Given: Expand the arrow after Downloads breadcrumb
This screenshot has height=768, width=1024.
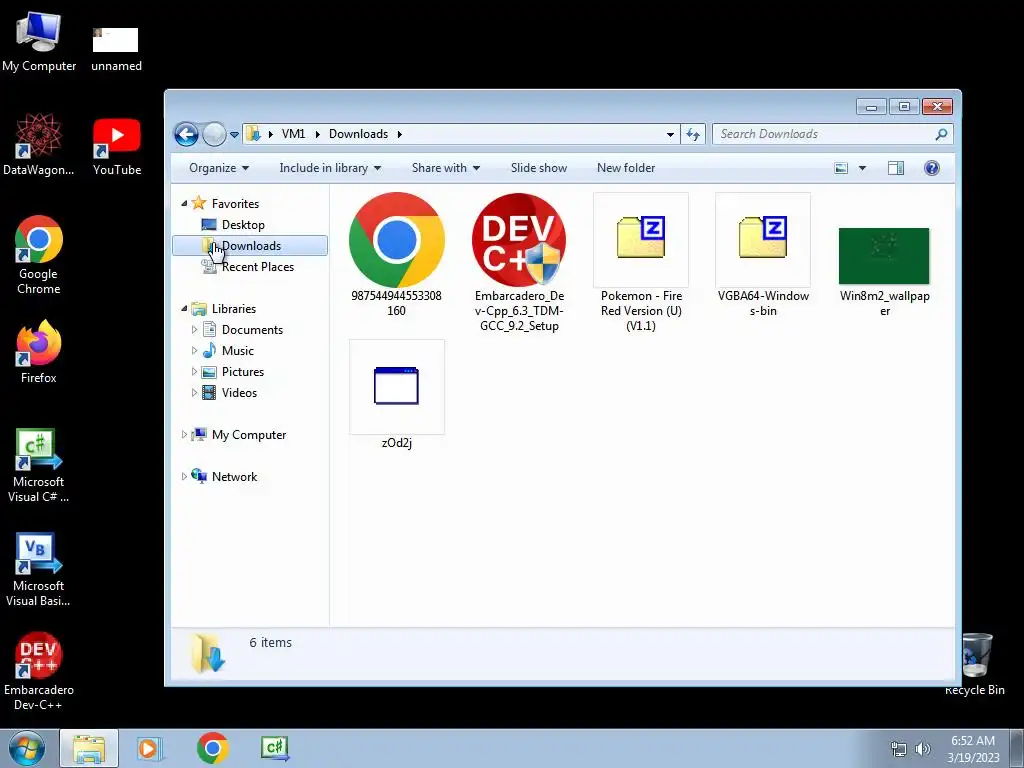Looking at the screenshot, I should [399, 135].
